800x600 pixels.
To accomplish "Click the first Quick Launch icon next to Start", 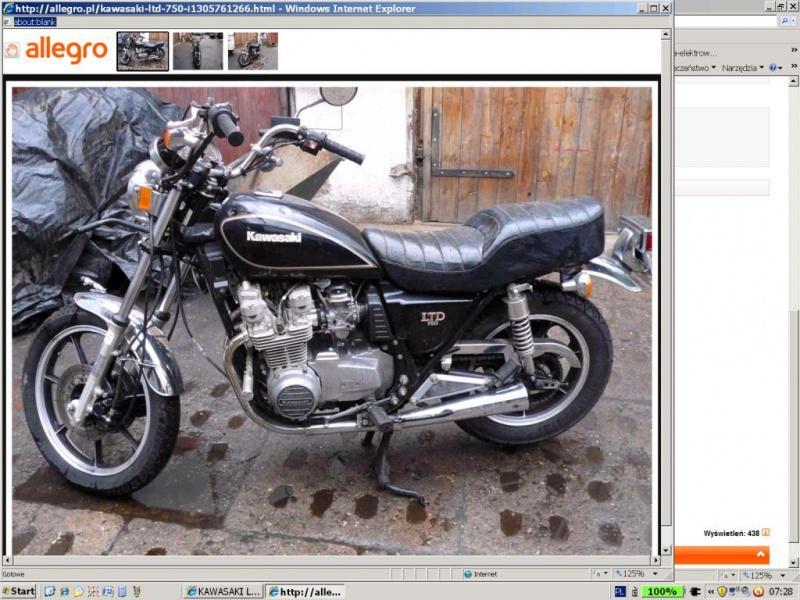I will point(49,592).
